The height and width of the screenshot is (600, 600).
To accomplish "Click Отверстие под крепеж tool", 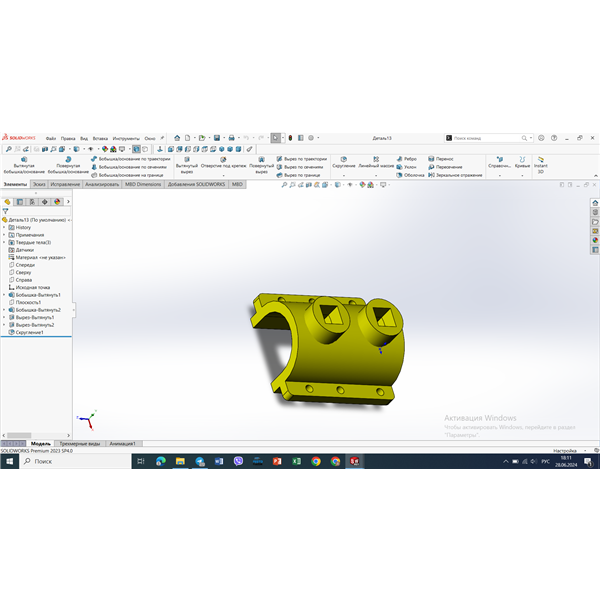I will pyautogui.click(x=223, y=162).
